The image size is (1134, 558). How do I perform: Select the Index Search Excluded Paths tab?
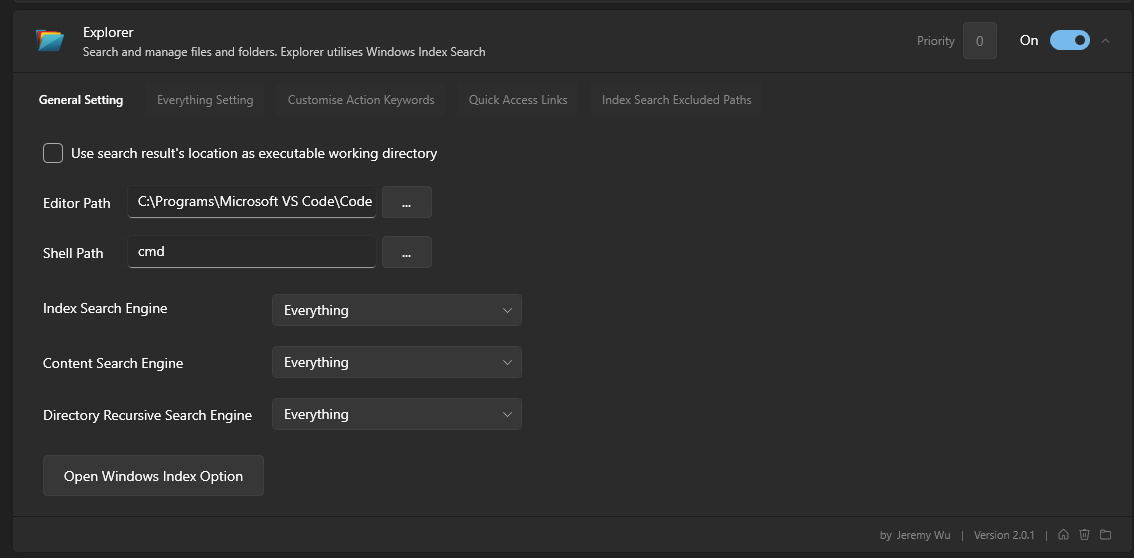(x=676, y=100)
